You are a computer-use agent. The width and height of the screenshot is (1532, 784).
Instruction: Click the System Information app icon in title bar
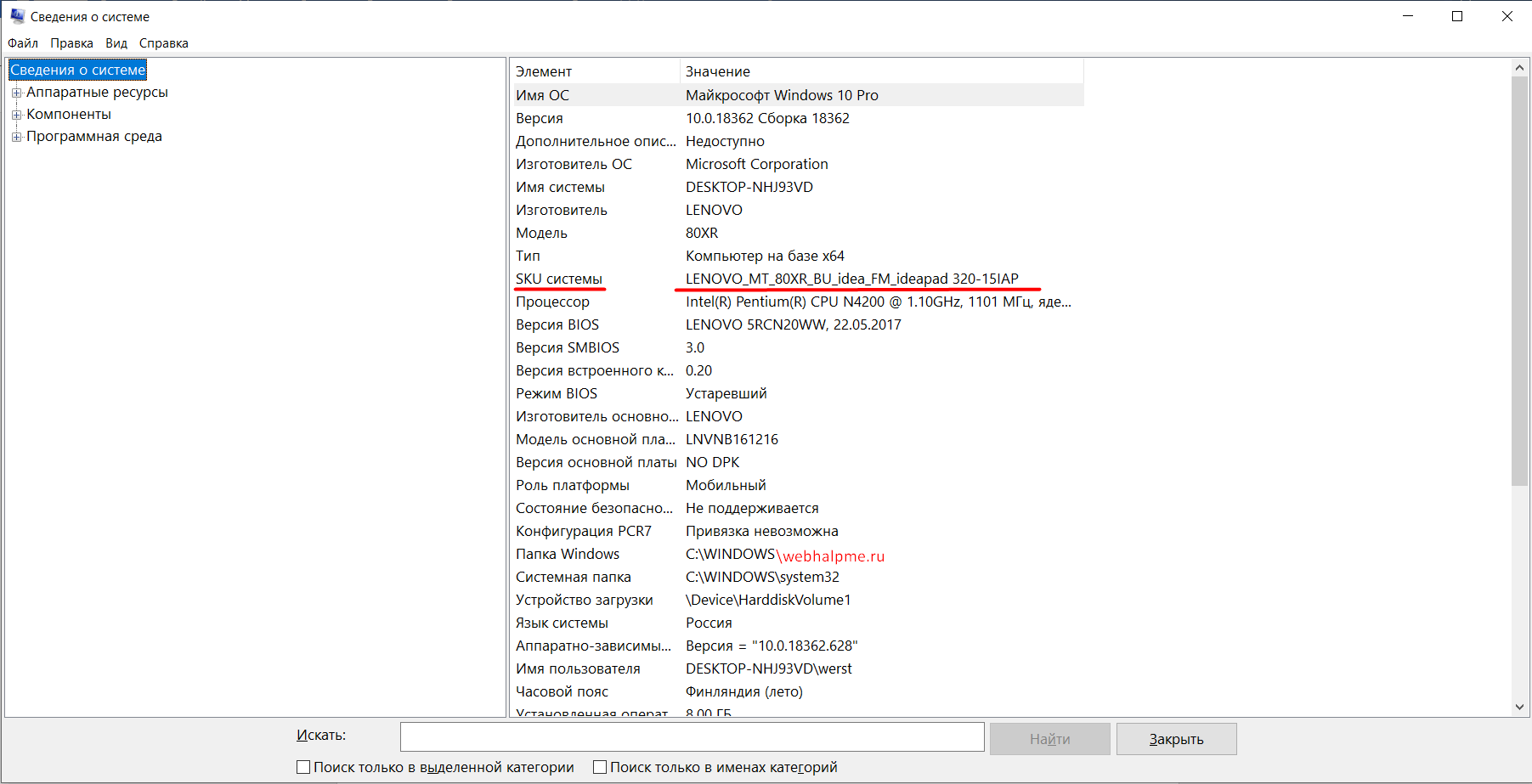17,16
